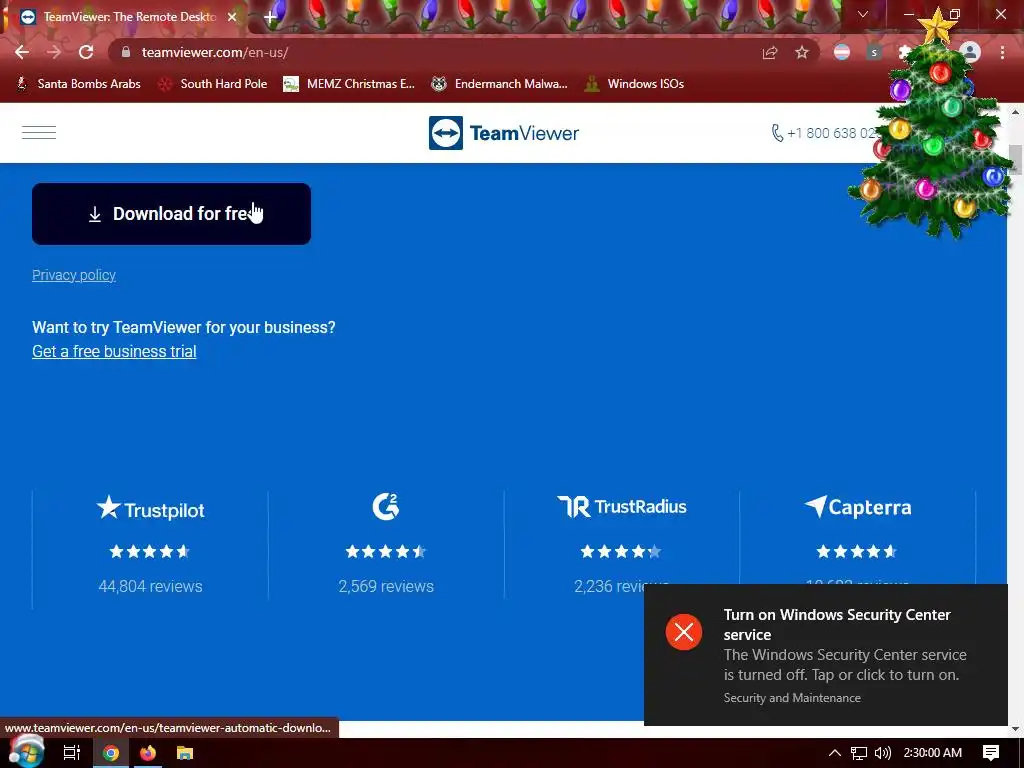Click 2,569 reviews text
1024x768 pixels.
(386, 586)
